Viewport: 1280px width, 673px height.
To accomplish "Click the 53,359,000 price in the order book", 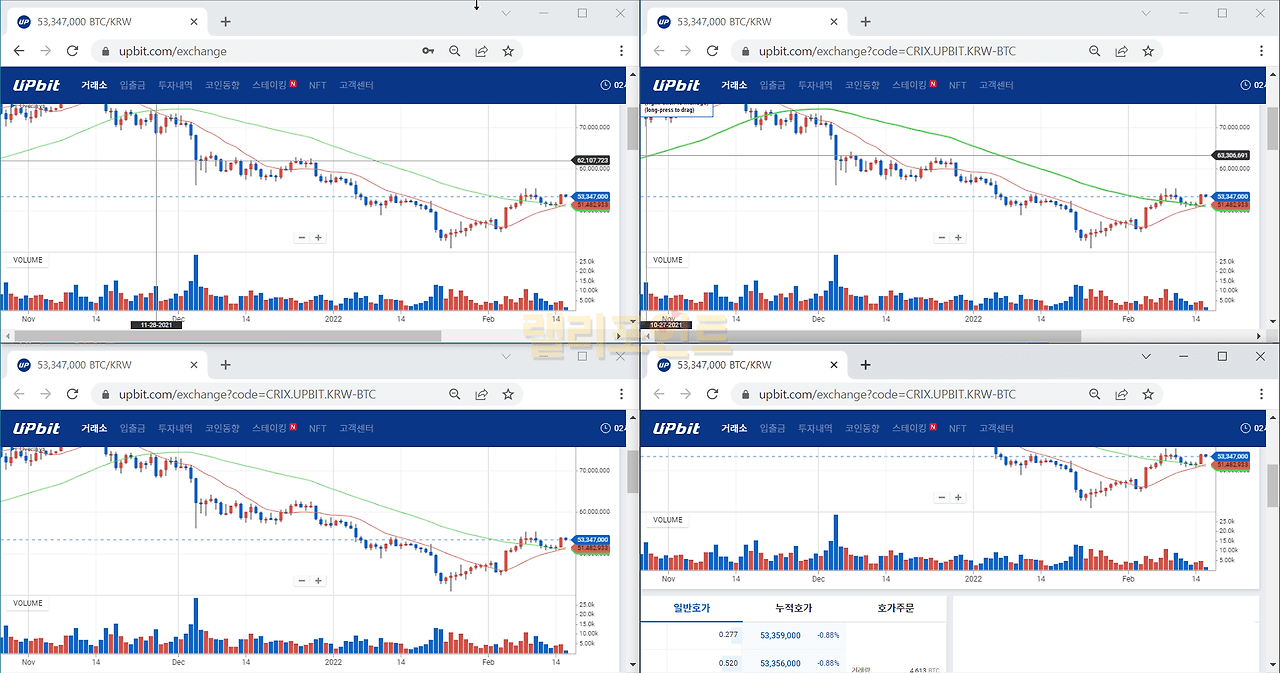I will click(780, 635).
